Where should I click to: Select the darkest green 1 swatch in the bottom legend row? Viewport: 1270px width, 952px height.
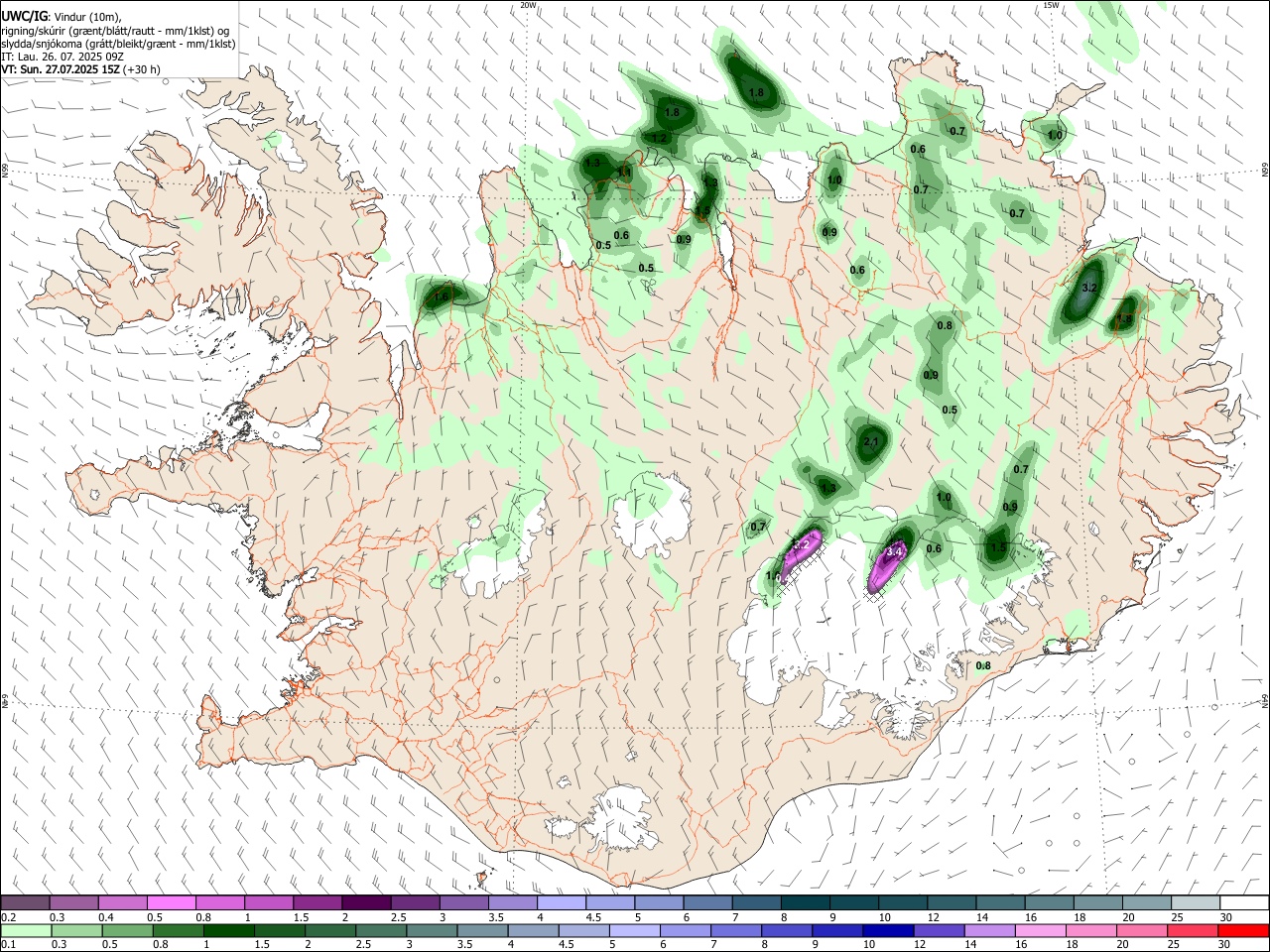[x=228, y=931]
